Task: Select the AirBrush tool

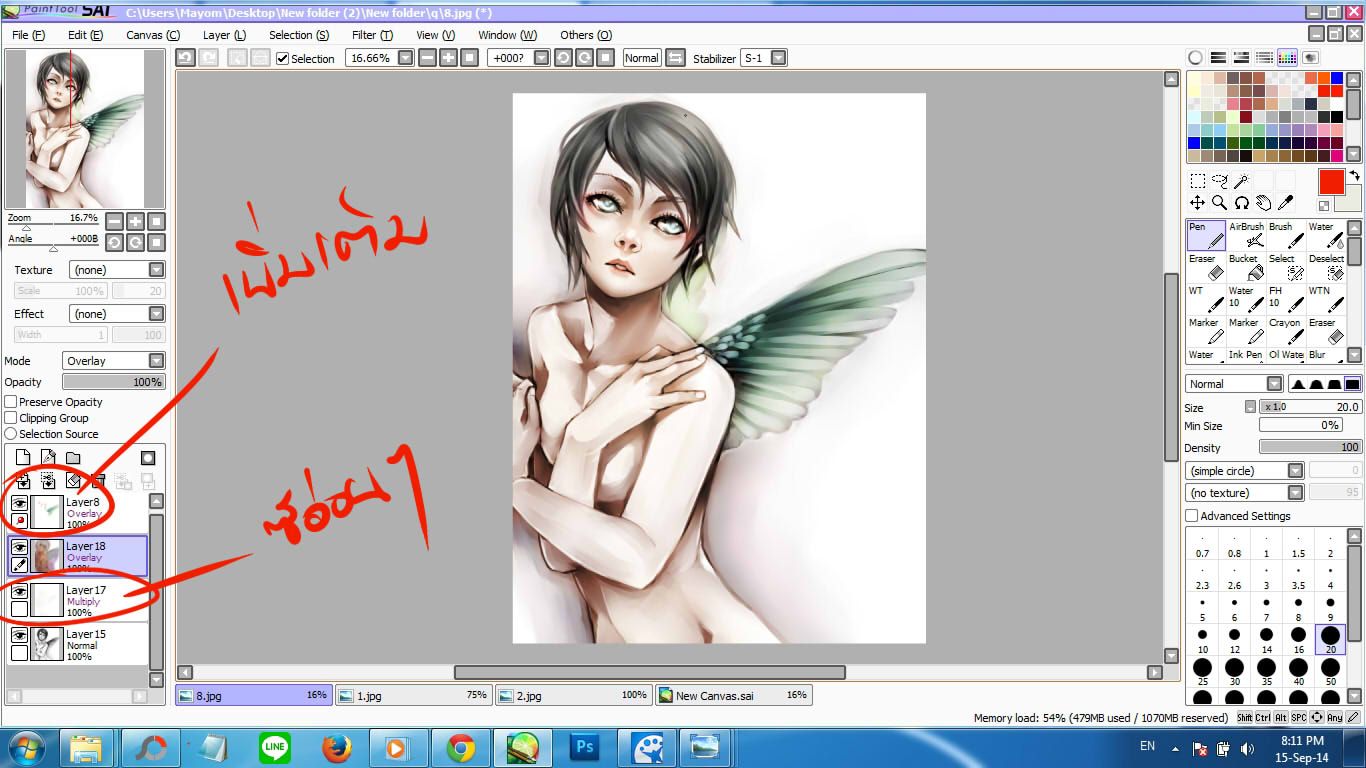Action: [1246, 235]
